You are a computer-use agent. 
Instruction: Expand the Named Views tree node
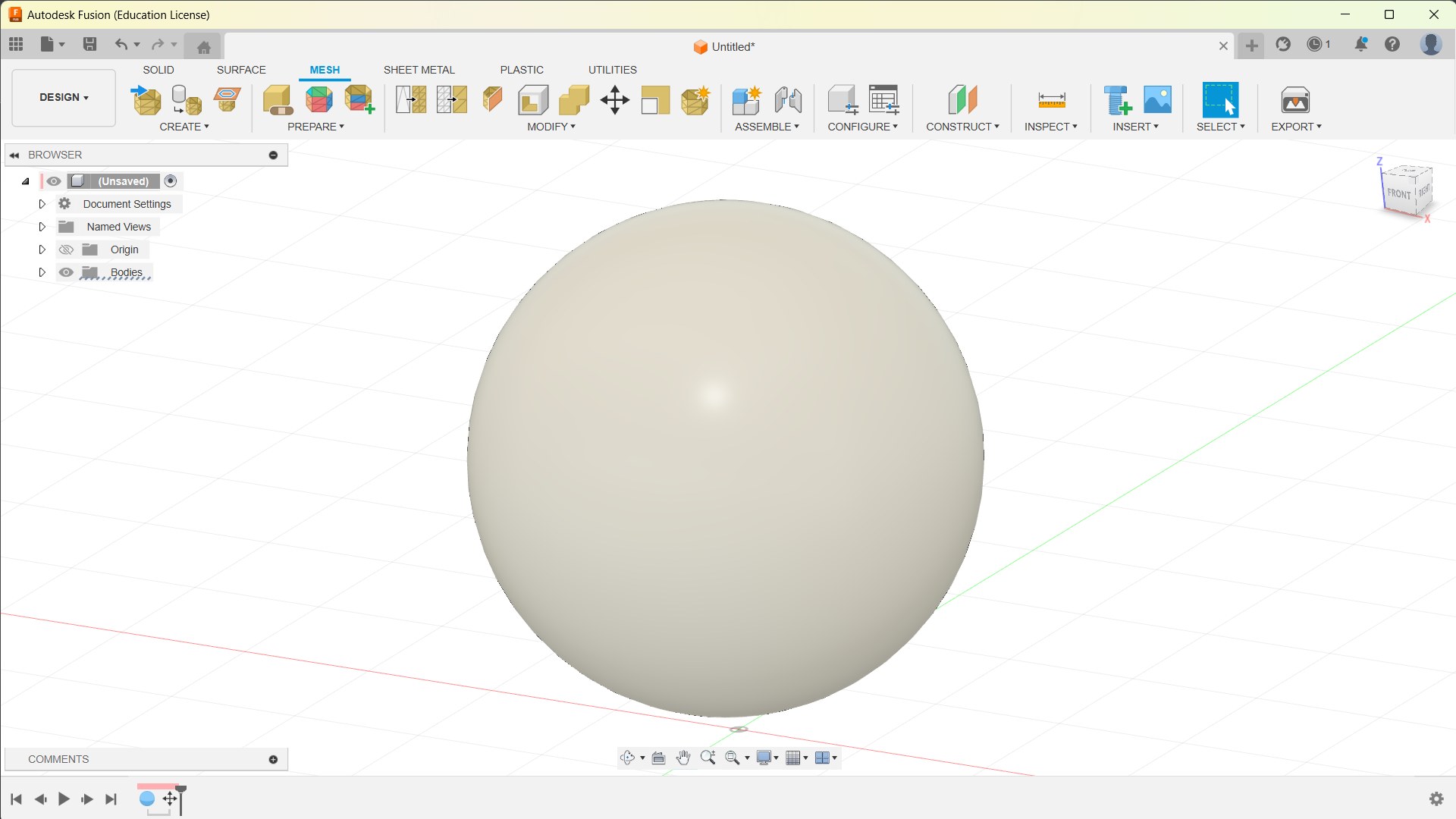(x=42, y=227)
